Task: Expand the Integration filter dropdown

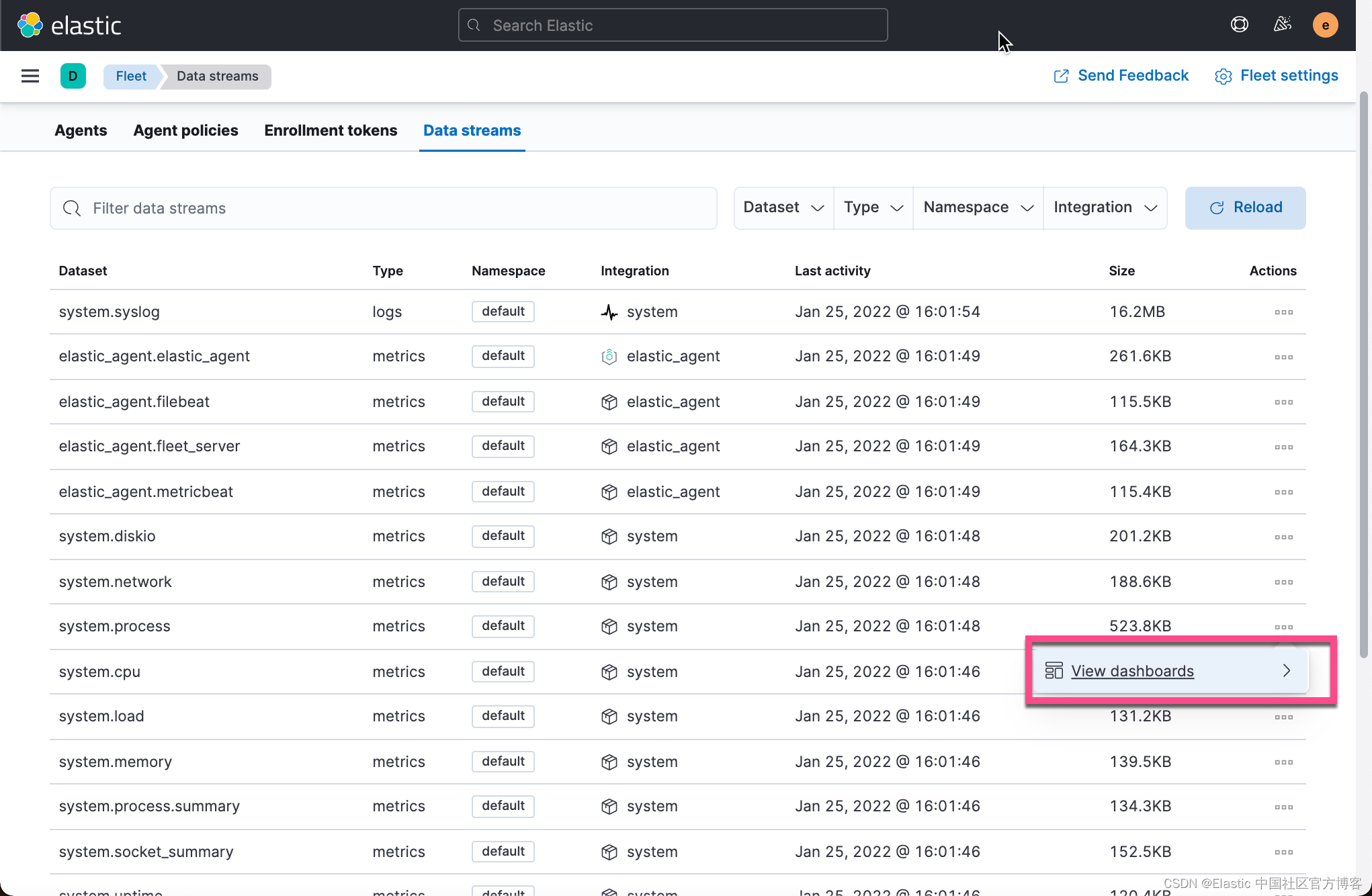Action: [x=1105, y=208]
